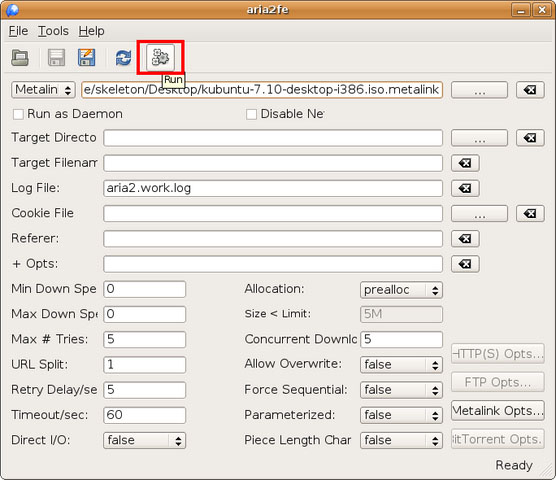This screenshot has width=556, height=480.
Task: Click the Max # Tries field
Action: point(144,339)
